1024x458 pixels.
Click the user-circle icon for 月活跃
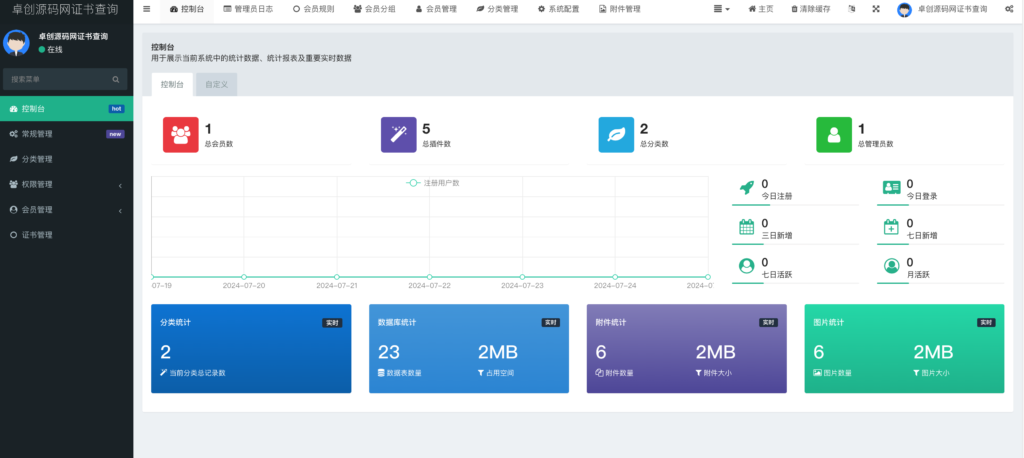click(891, 267)
